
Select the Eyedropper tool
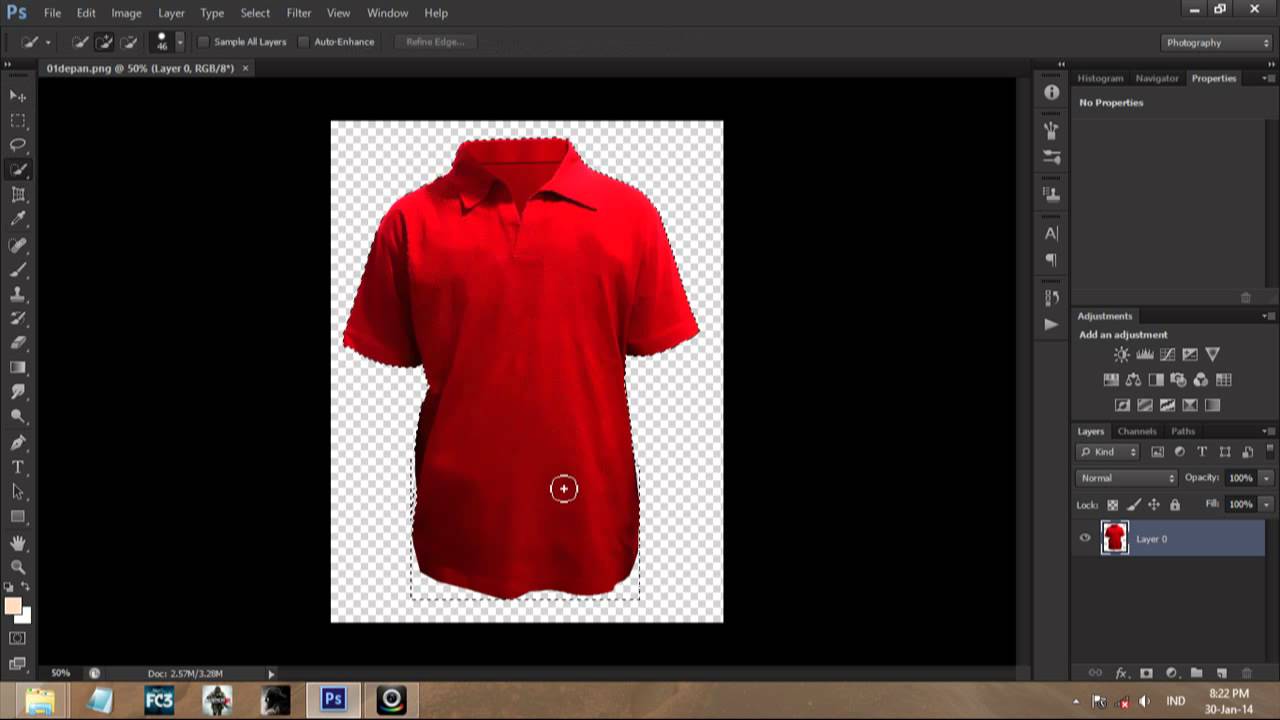click(18, 219)
